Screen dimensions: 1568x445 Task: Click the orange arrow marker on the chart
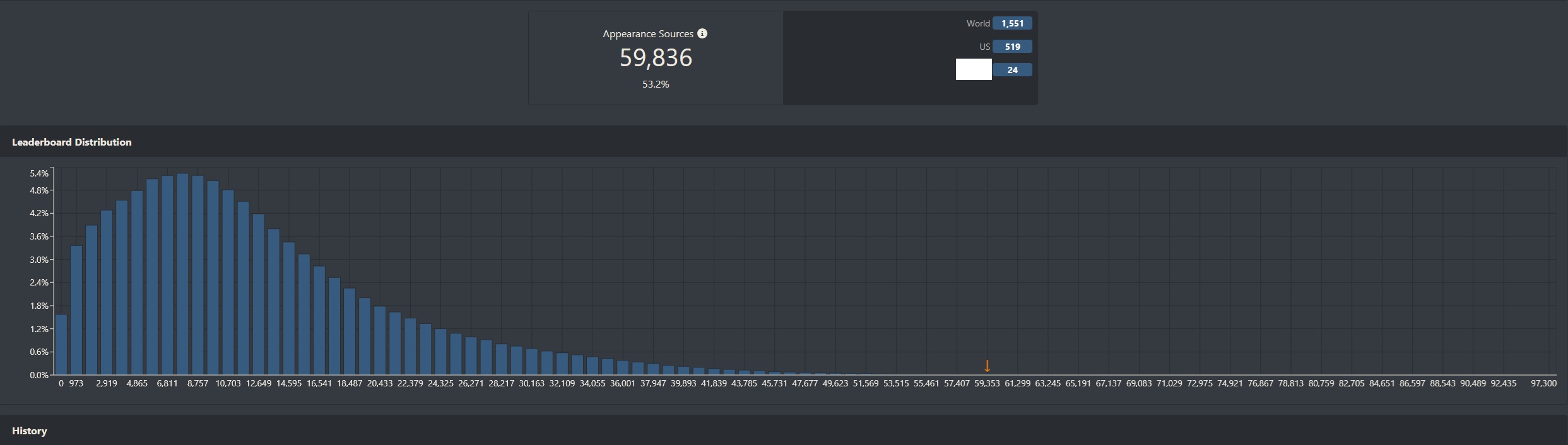(987, 366)
